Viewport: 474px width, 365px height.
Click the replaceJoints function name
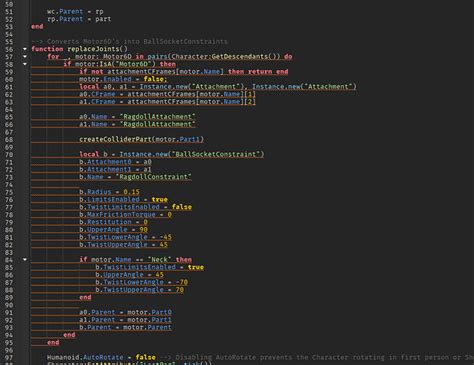coord(94,49)
